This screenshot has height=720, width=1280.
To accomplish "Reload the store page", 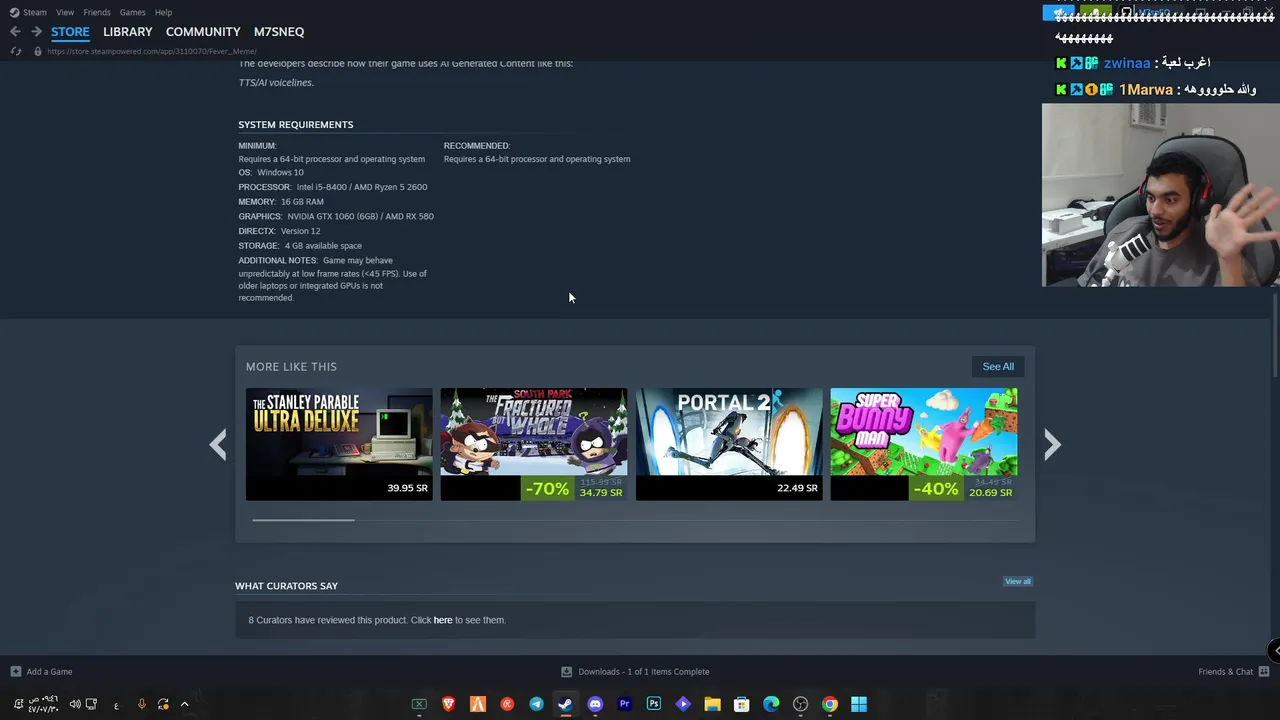I will click(15, 51).
